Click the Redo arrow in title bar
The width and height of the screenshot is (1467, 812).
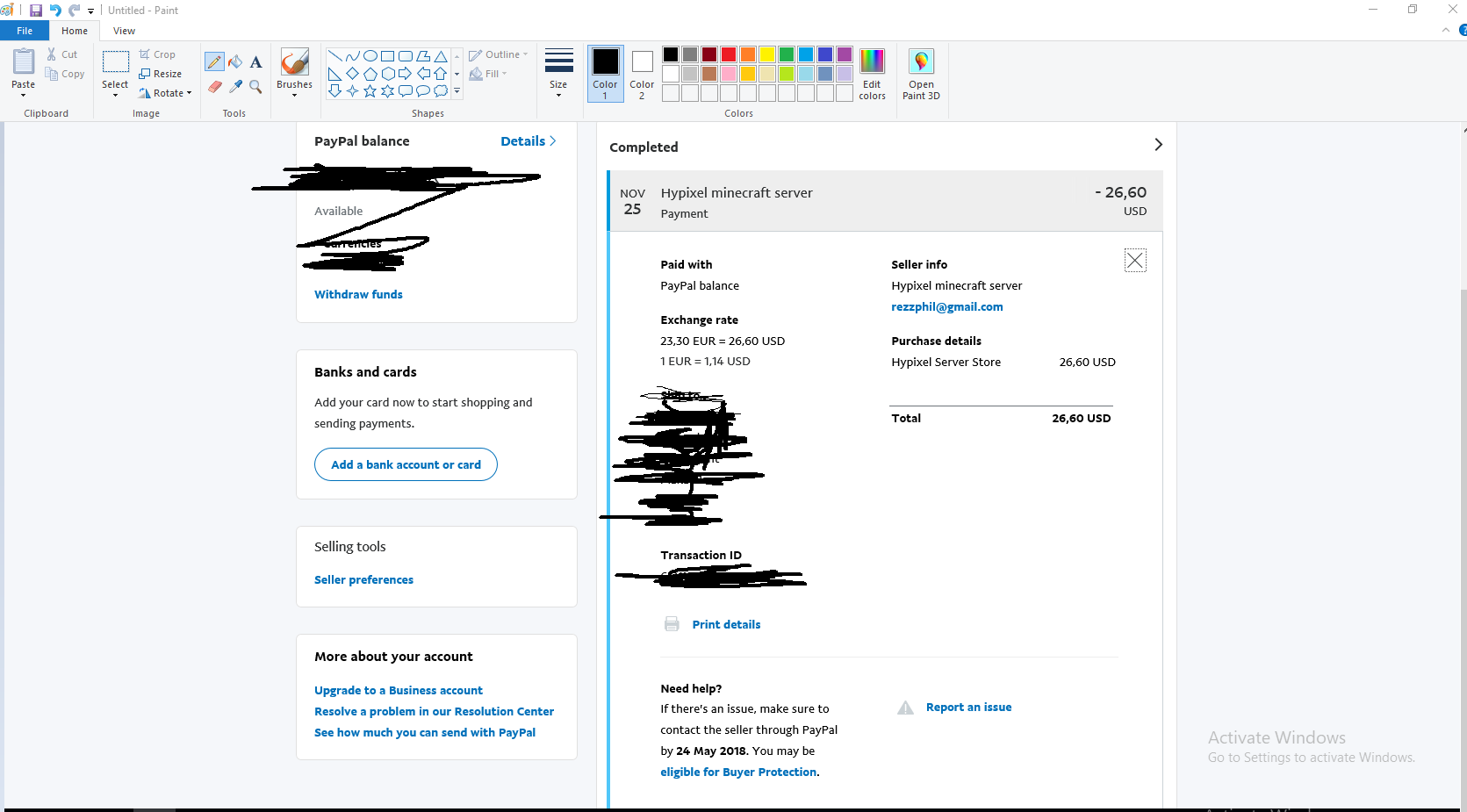point(75,11)
